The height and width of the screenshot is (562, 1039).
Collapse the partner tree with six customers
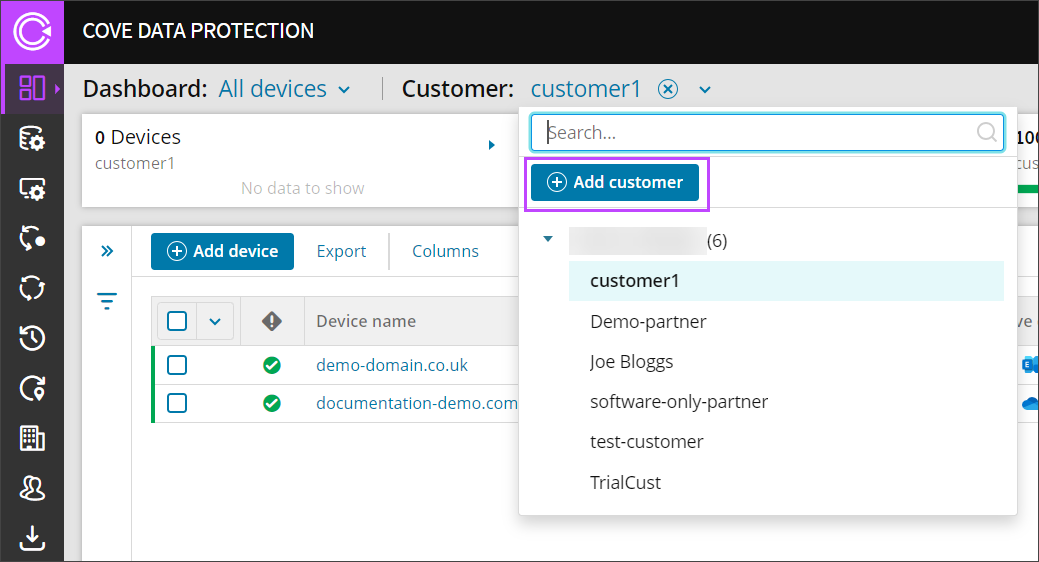coord(547,240)
